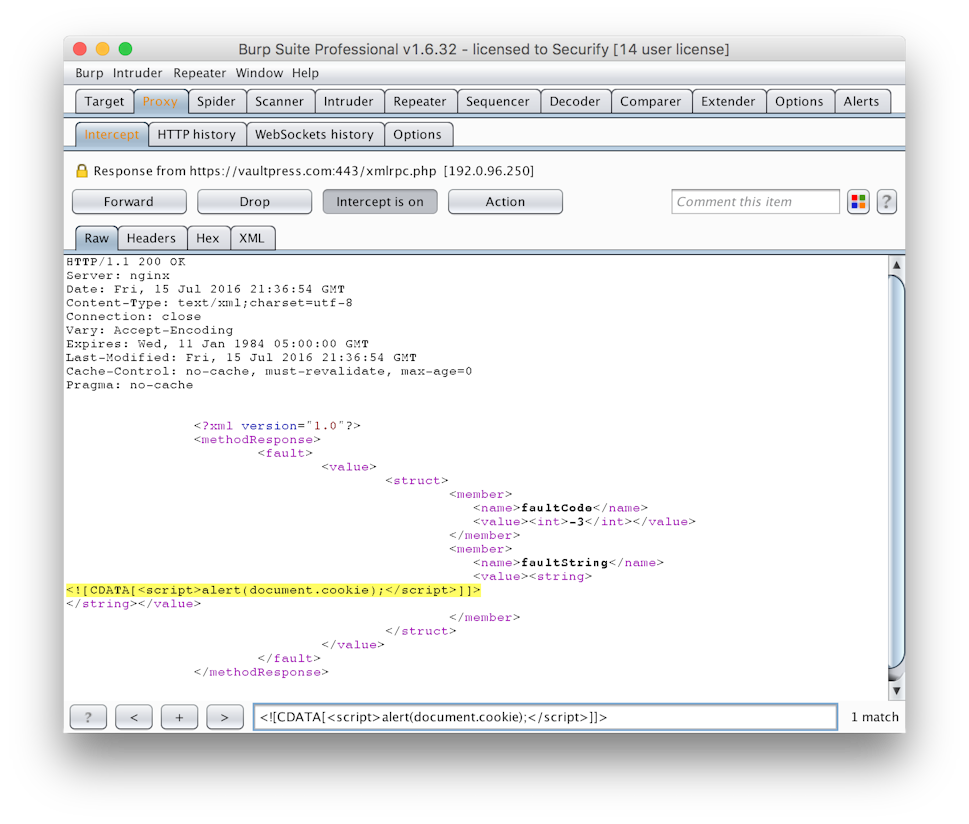Image resolution: width=969 pixels, height=824 pixels.
Task: Click the HTTP/1.1 200 OK line
Action: pos(126,262)
